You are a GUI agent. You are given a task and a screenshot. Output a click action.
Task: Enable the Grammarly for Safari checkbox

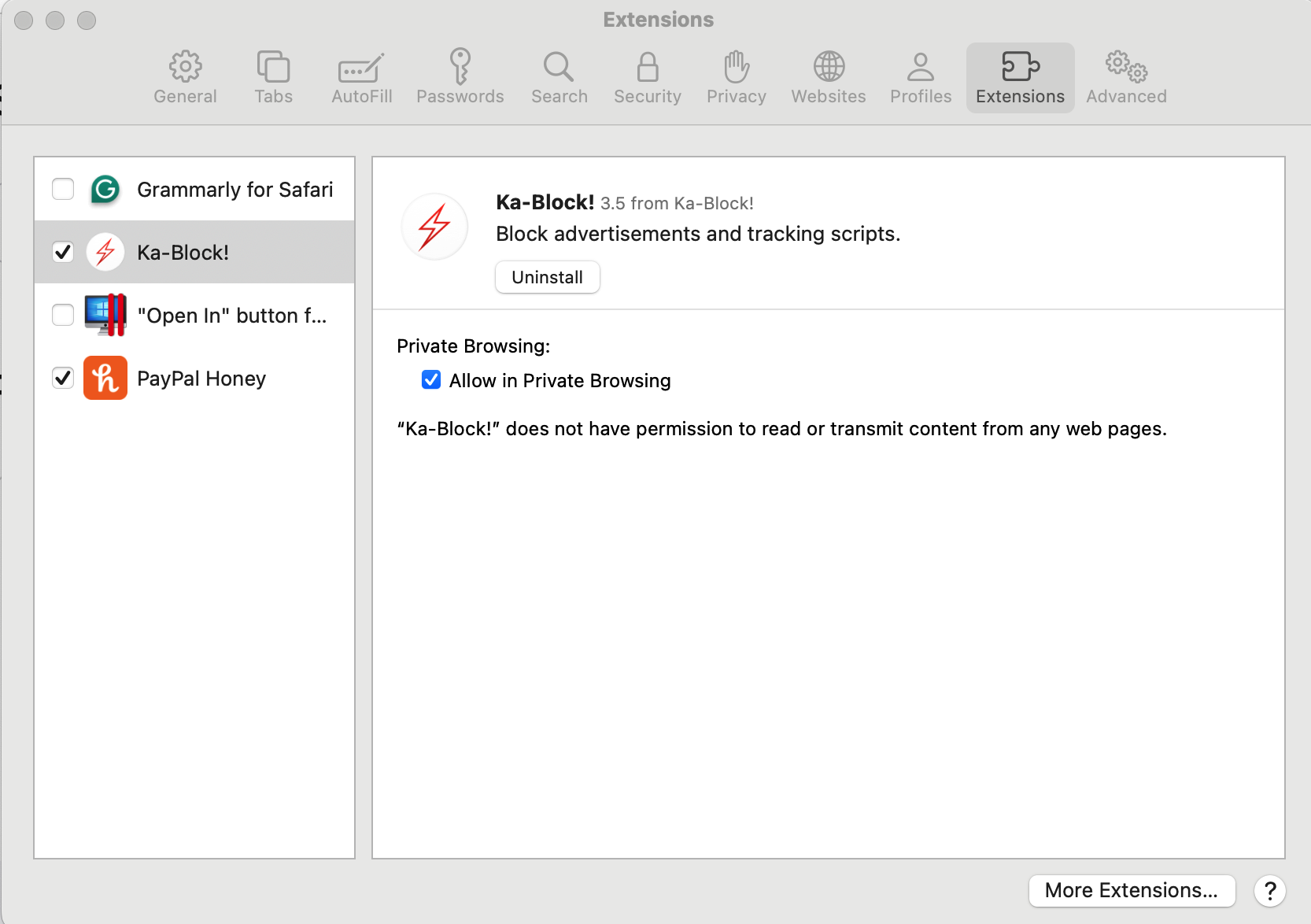[x=63, y=189]
